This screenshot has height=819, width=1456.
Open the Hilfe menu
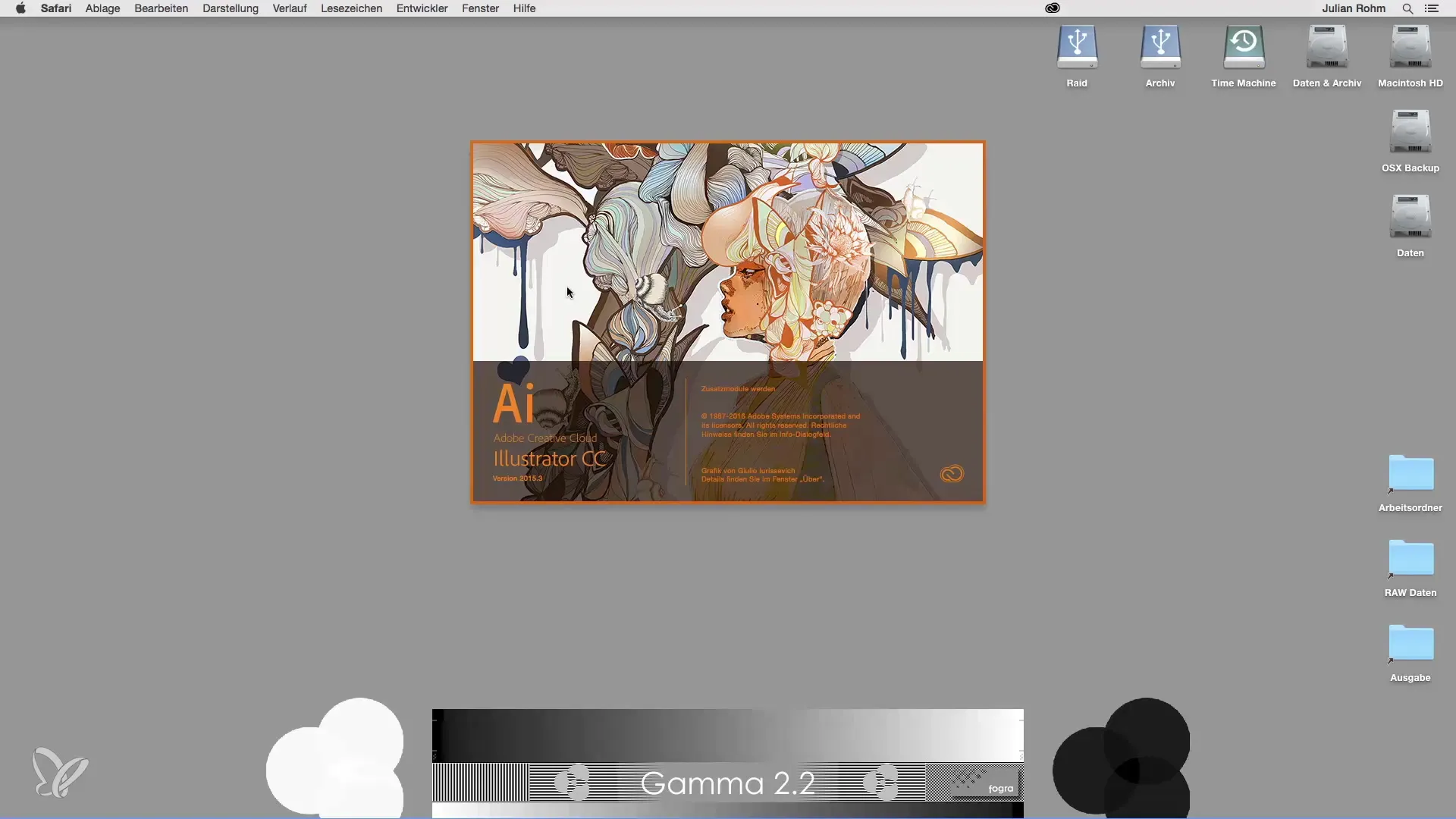[x=524, y=8]
